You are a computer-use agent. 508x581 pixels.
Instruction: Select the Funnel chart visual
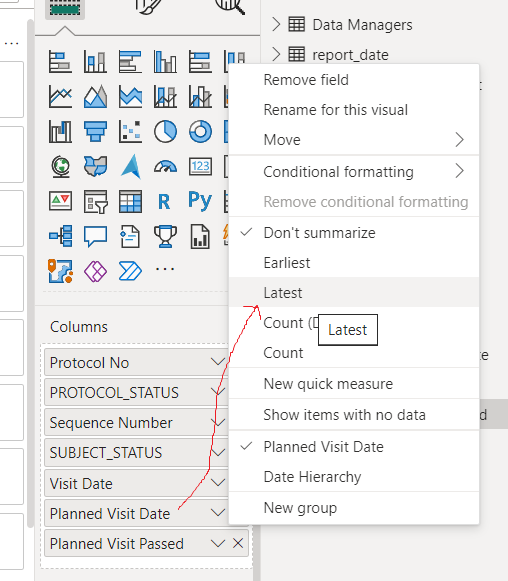point(95,132)
